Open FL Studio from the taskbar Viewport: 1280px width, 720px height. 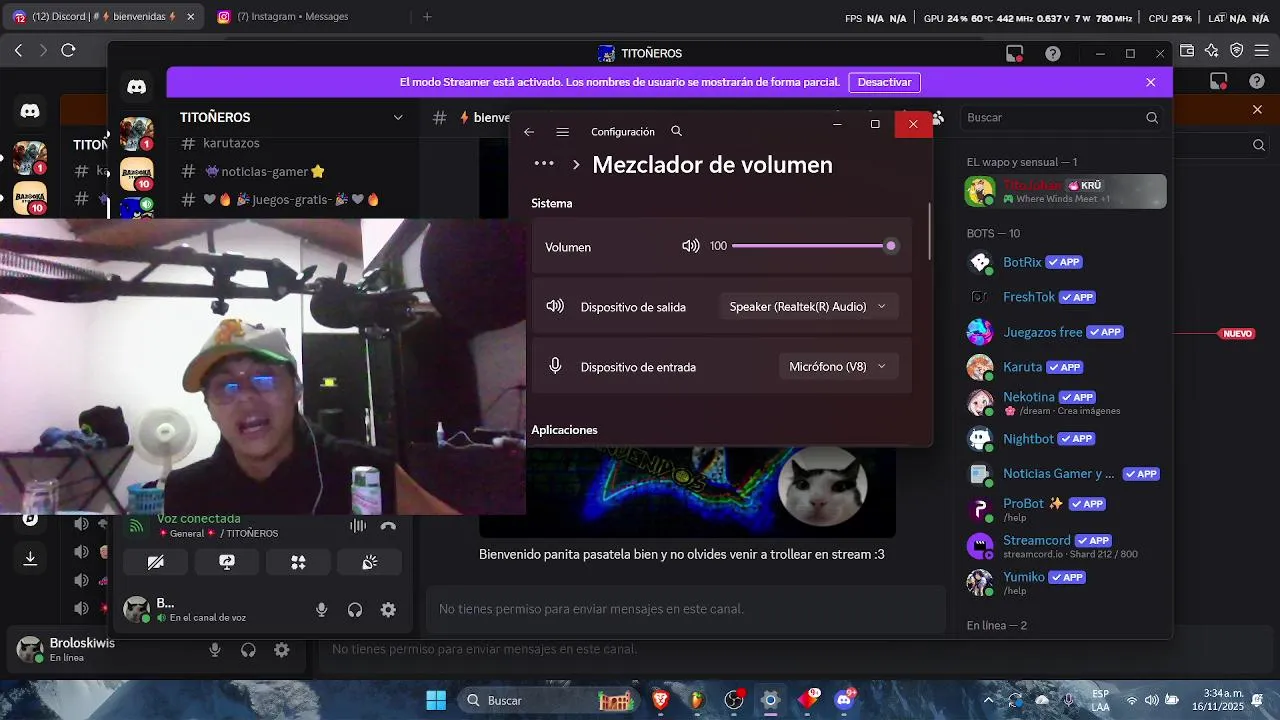[x=697, y=700]
